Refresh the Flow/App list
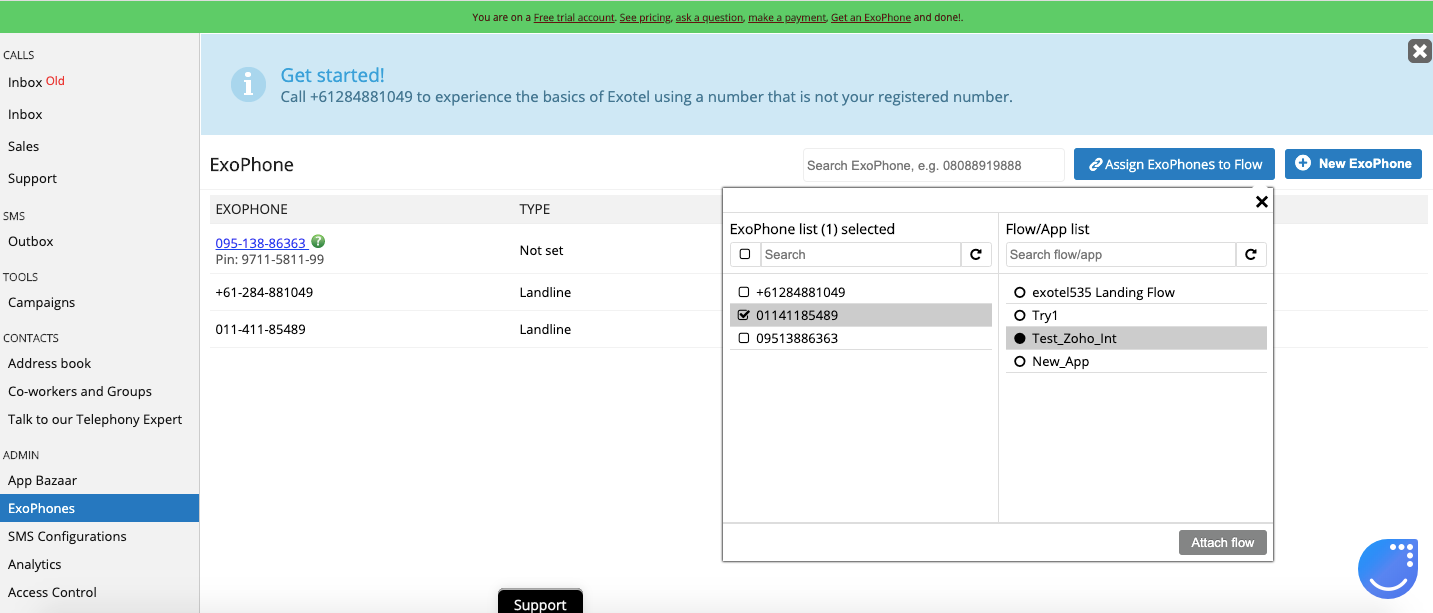Viewport: 1433px width, 613px height. point(1250,255)
